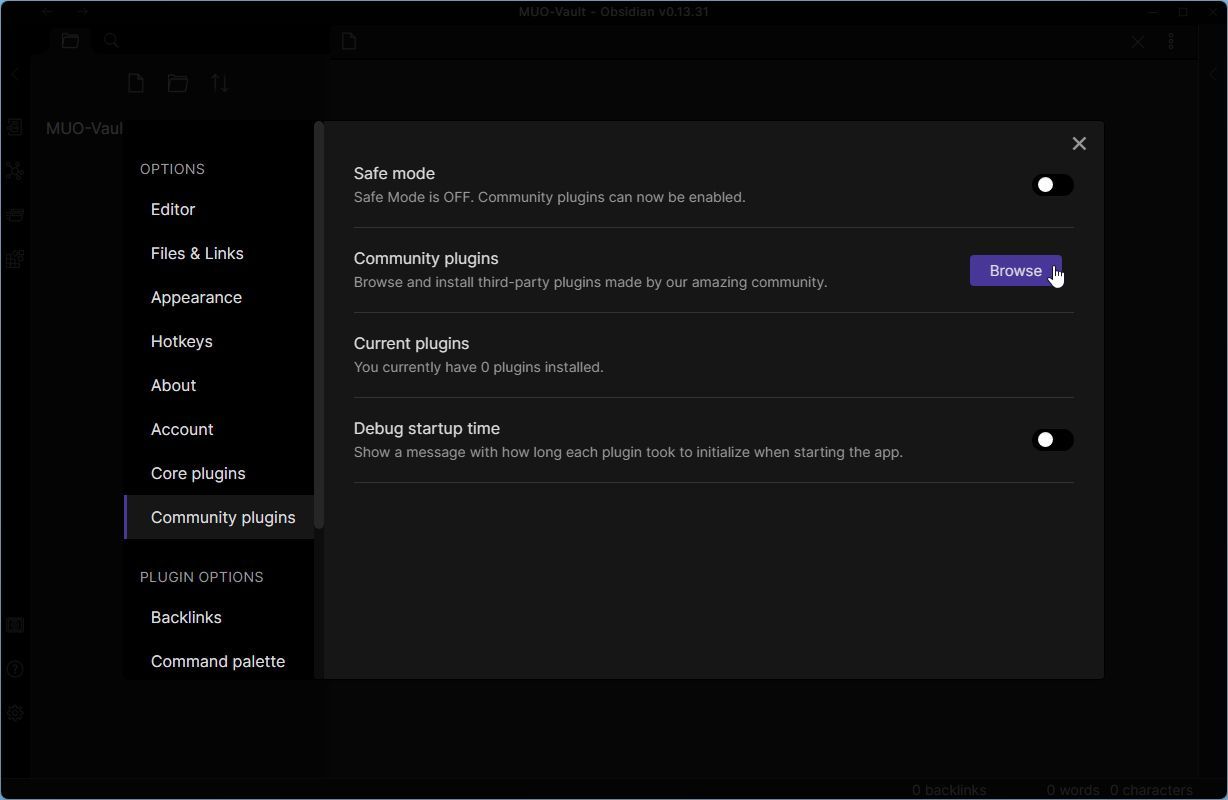Enable Debug startup time toggle
1228x800 pixels.
1052,440
